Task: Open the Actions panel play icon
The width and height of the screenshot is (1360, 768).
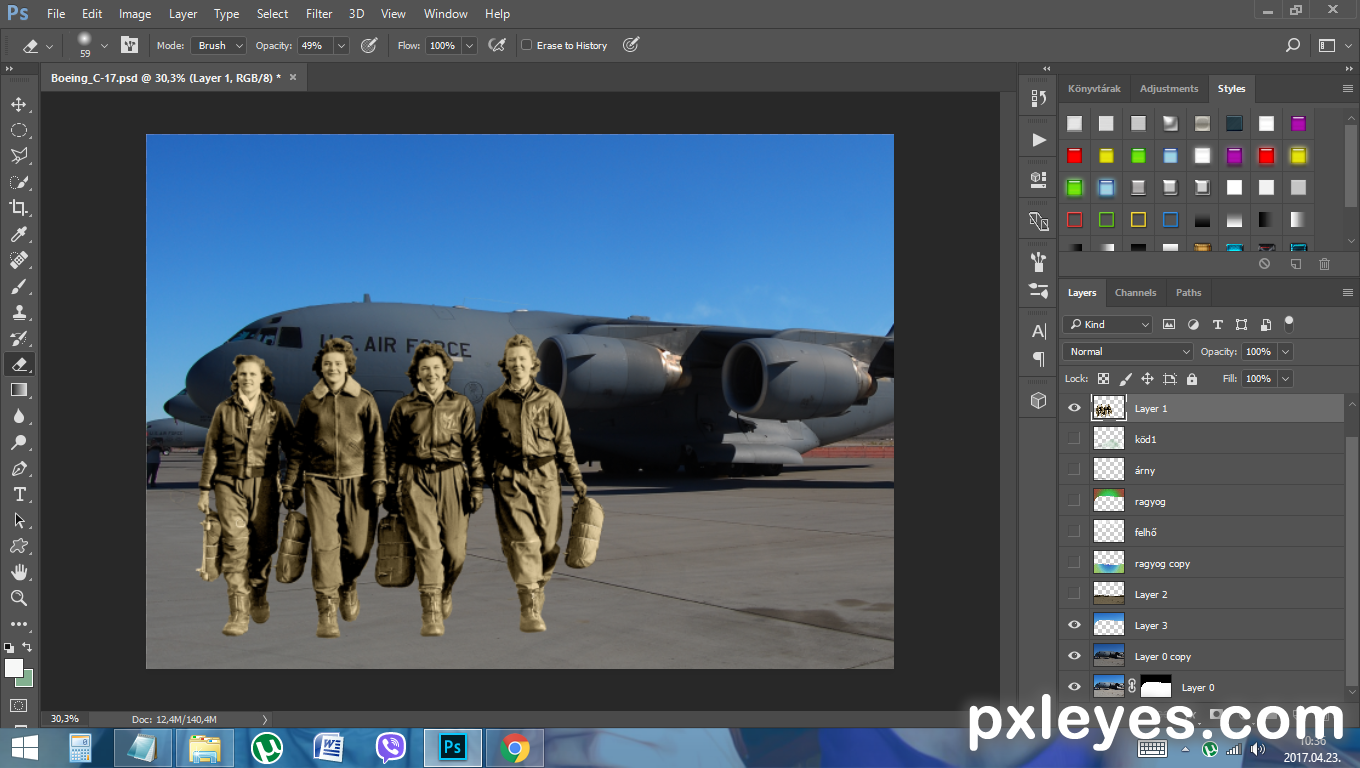Action: (x=1038, y=140)
